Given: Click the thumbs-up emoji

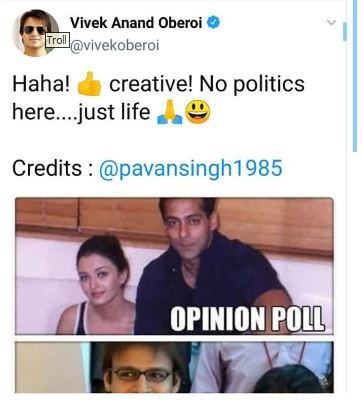Looking at the screenshot, I should pyautogui.click(x=89, y=84).
